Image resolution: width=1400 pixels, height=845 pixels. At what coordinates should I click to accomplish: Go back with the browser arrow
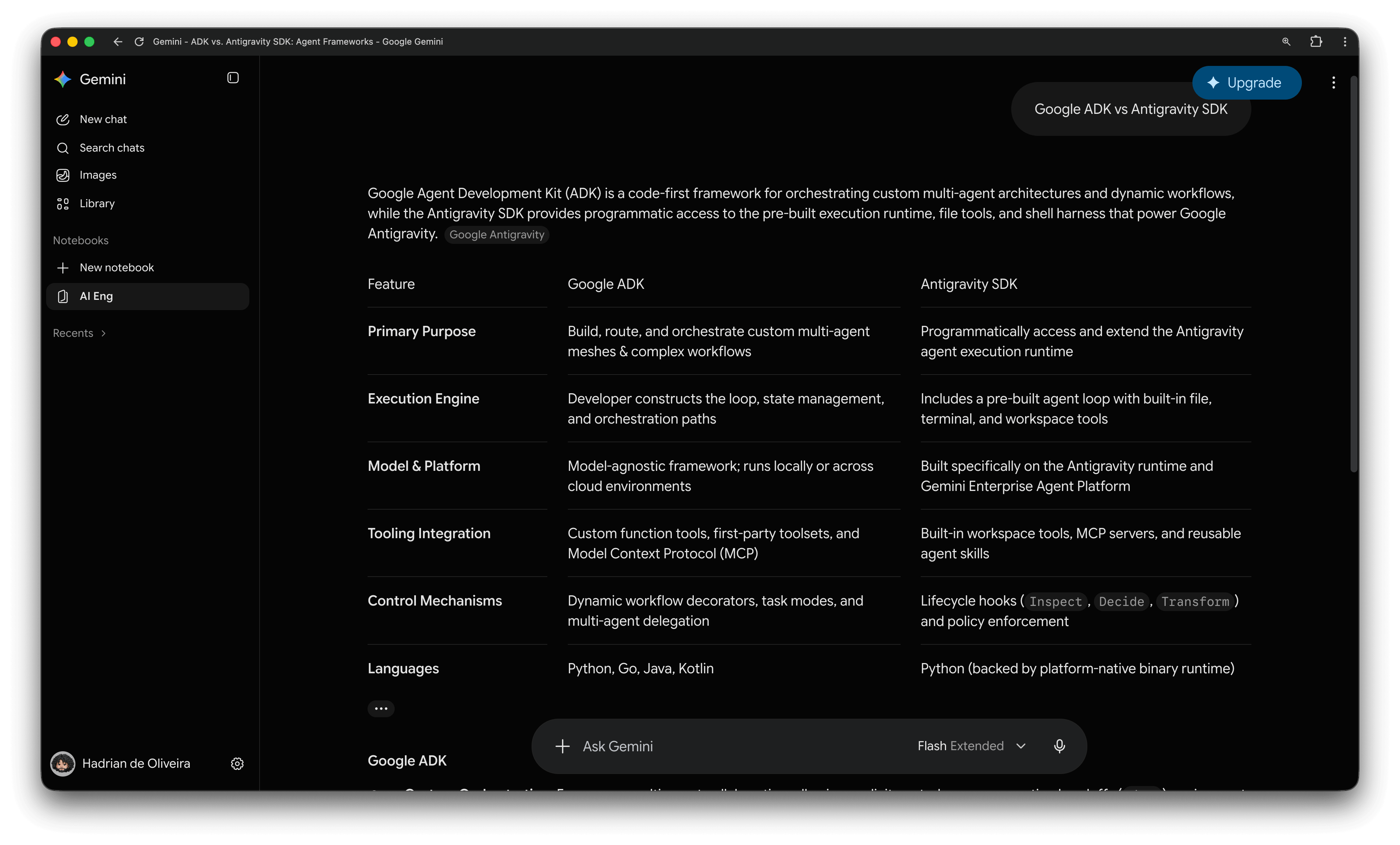pos(118,41)
